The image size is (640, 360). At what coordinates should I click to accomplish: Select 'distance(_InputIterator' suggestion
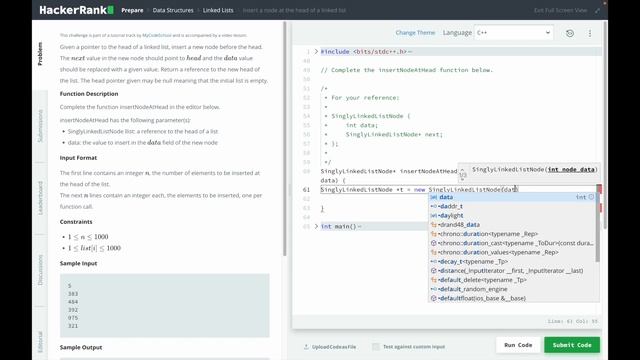[512, 271]
